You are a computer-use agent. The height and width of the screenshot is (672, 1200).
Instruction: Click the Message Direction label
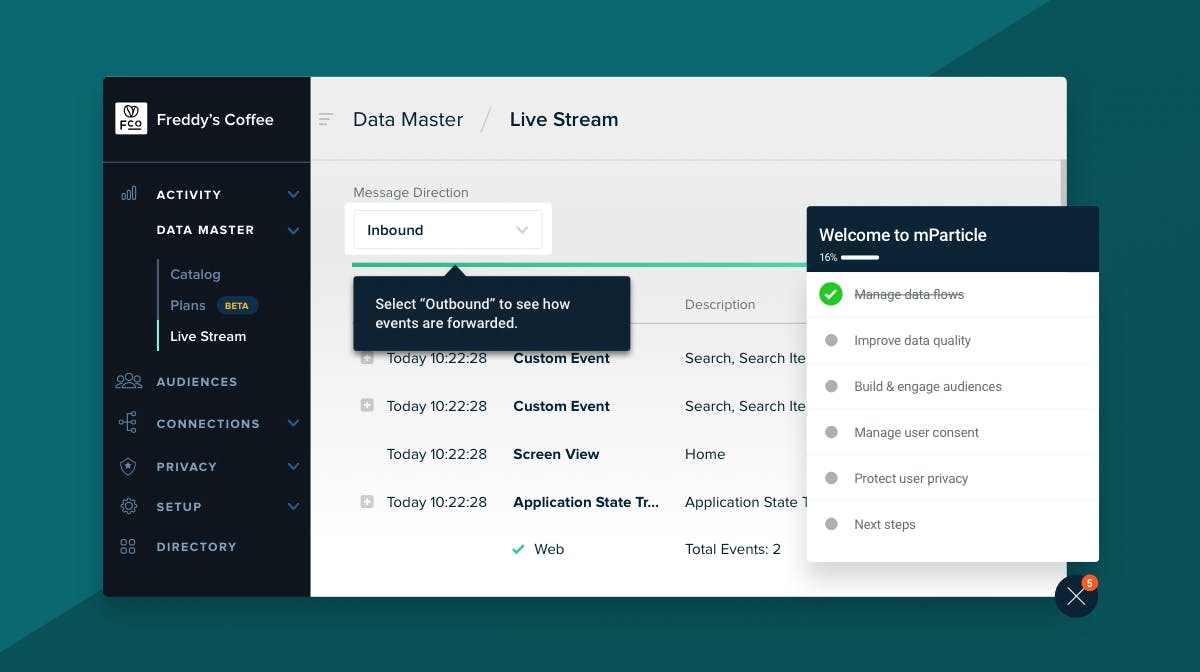411,192
